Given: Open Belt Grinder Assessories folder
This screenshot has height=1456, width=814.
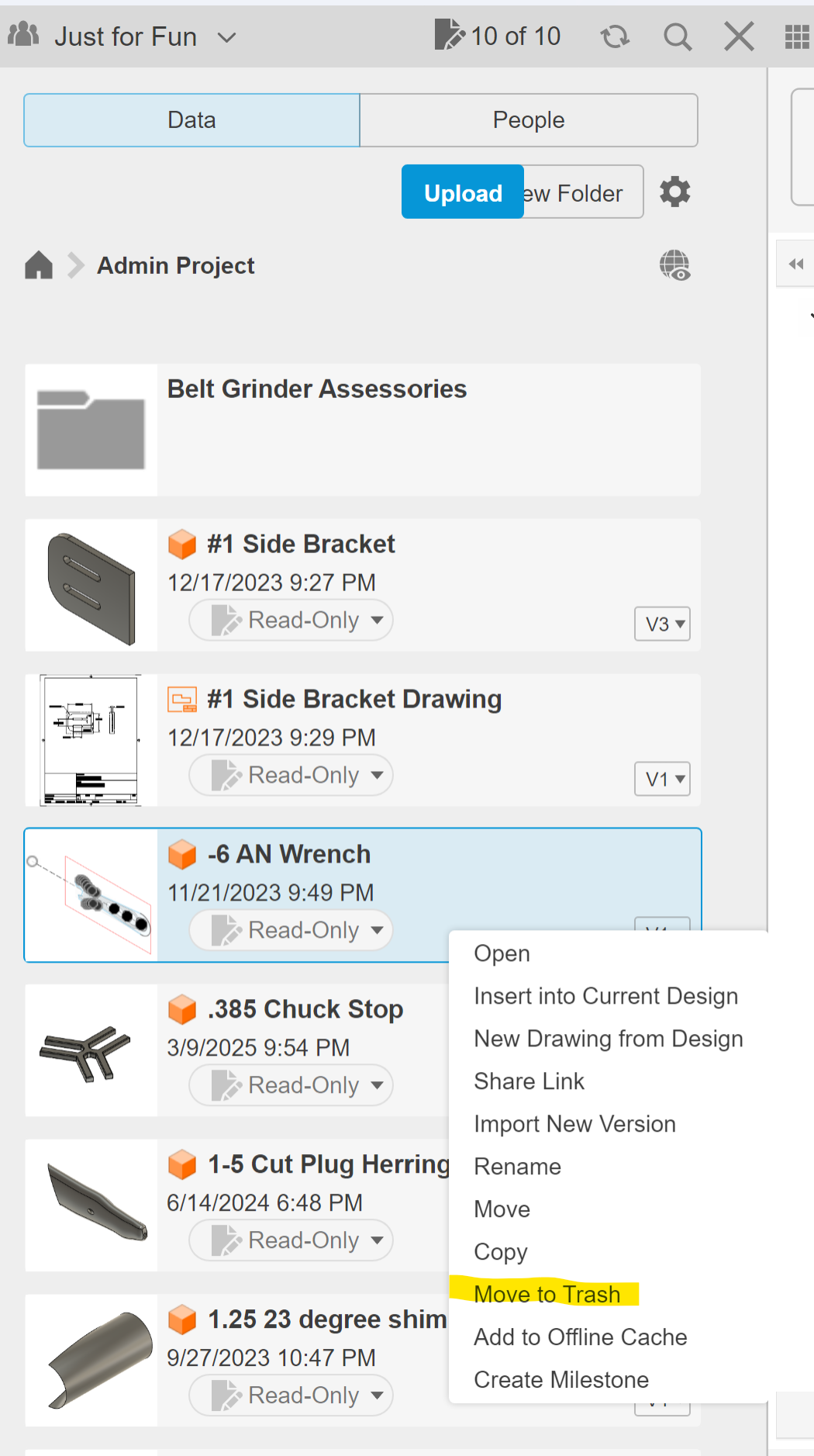Looking at the screenshot, I should (317, 389).
